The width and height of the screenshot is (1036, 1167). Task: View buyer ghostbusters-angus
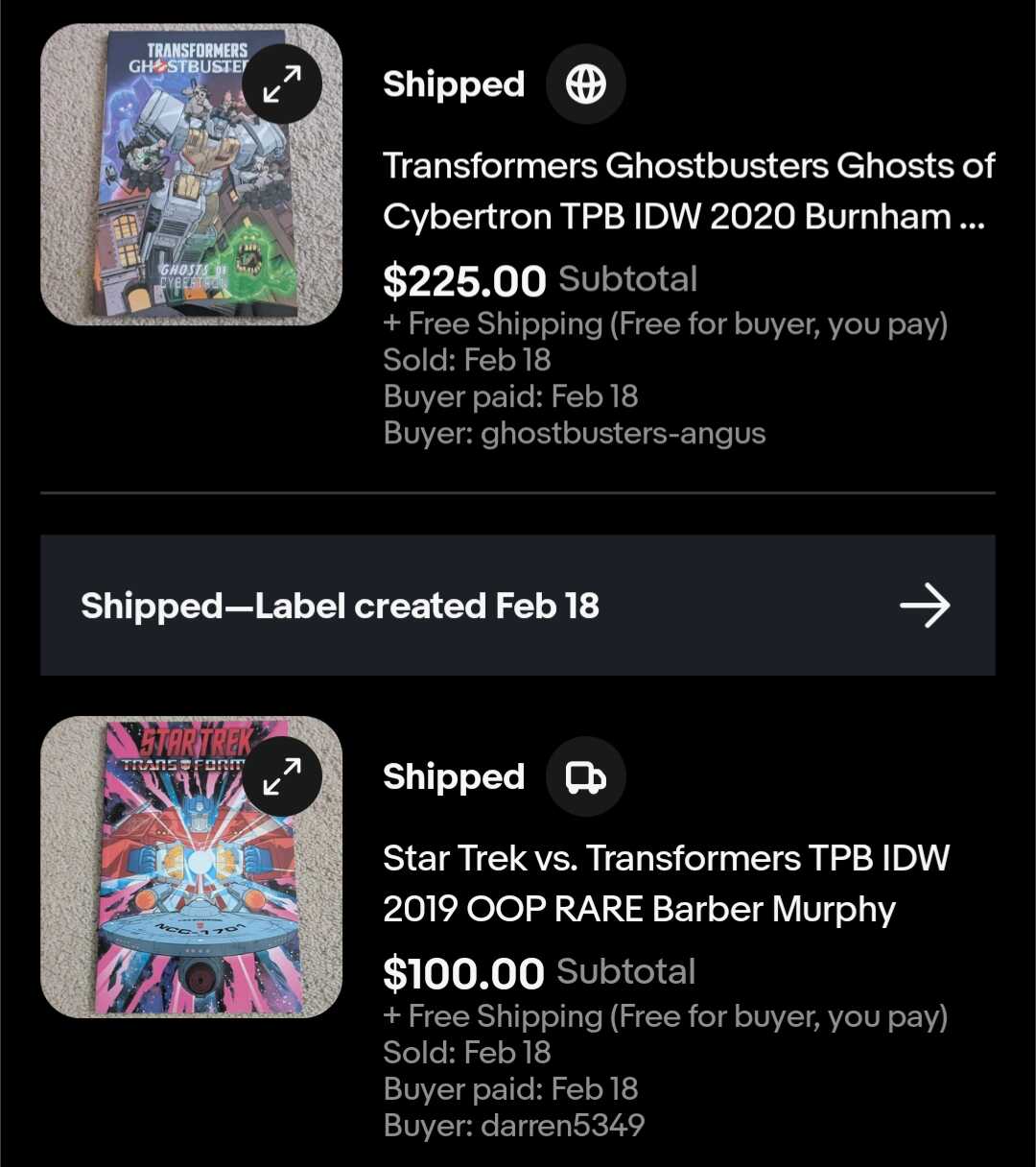click(623, 434)
